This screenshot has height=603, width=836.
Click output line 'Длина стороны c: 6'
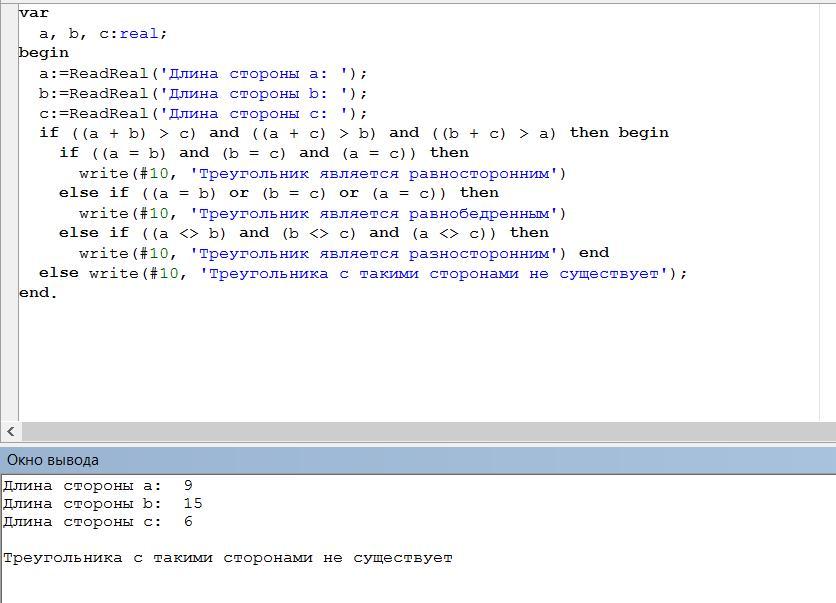tap(98, 522)
